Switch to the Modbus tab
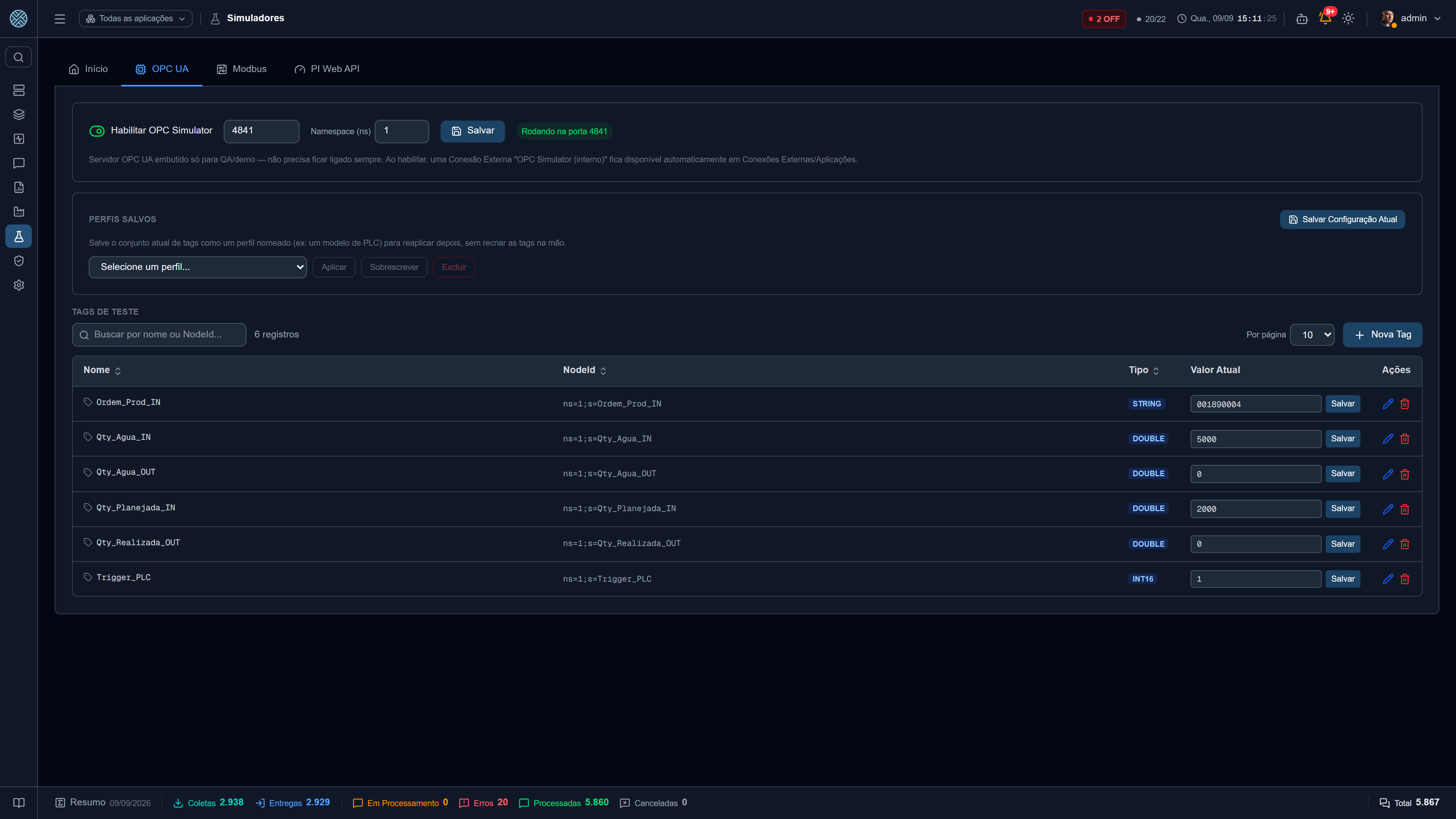 coord(242,69)
